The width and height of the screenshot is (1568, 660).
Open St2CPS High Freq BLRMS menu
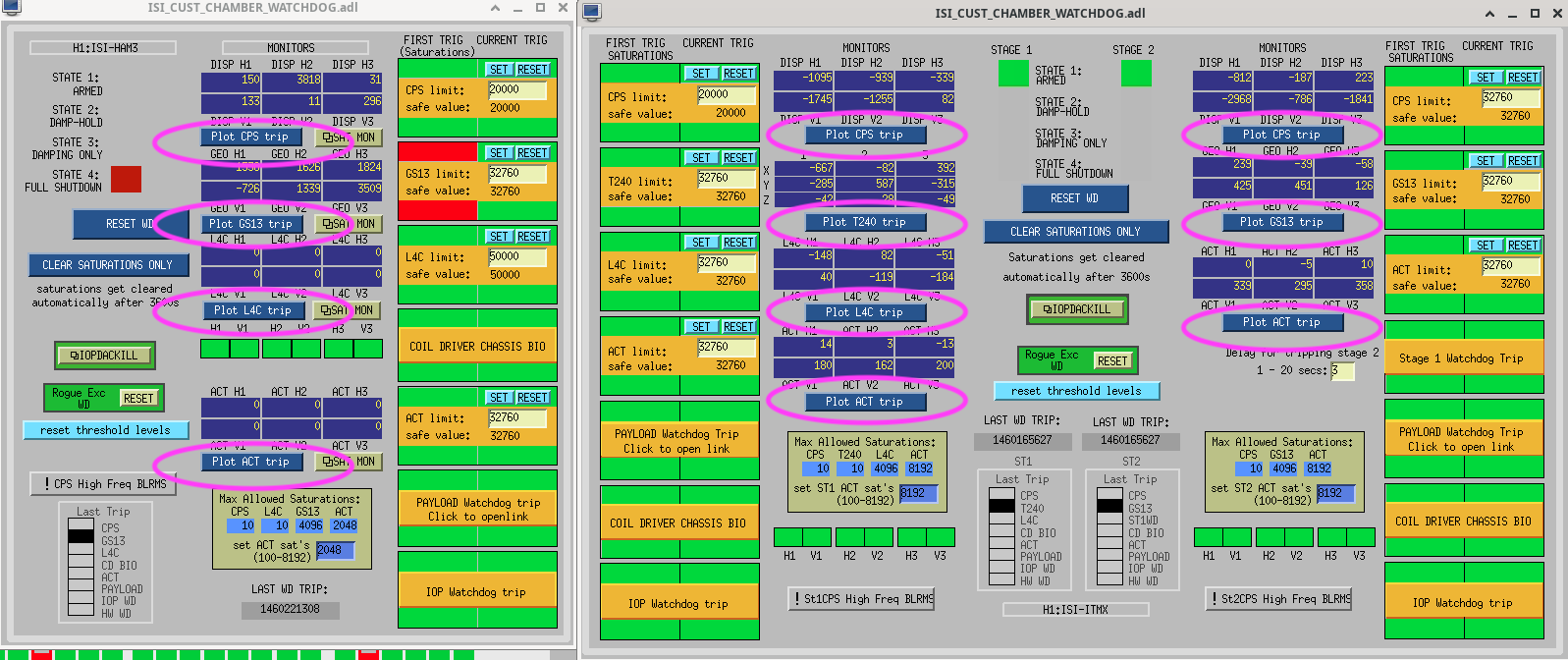pos(1280,598)
